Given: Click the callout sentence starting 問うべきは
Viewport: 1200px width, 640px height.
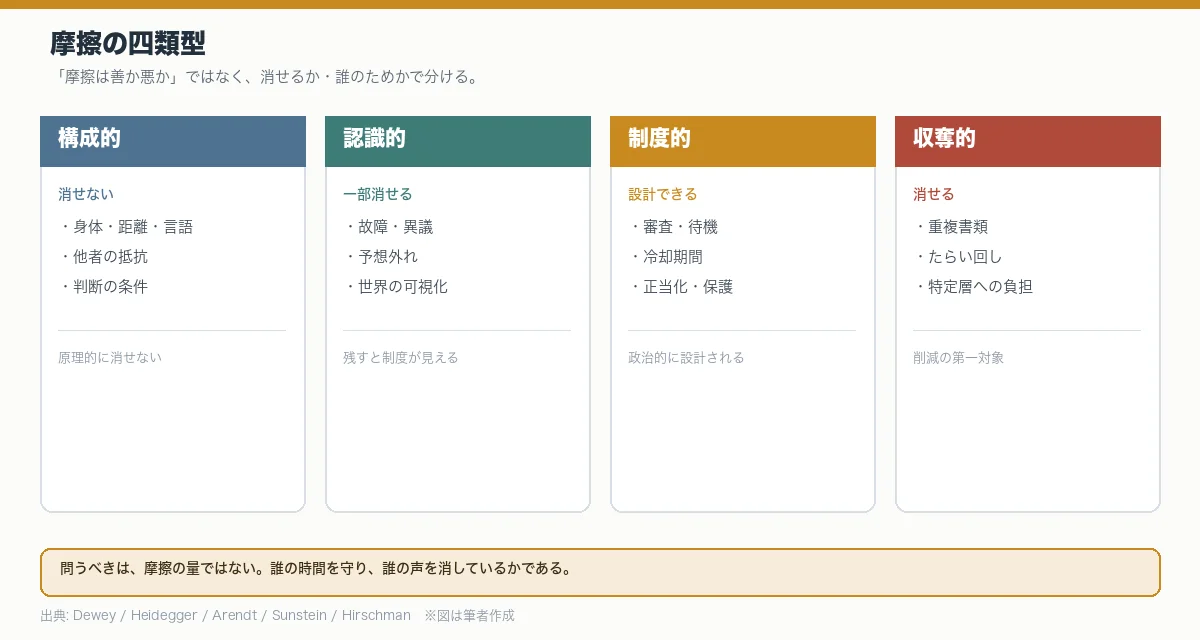Looking at the screenshot, I should click(x=316, y=569).
